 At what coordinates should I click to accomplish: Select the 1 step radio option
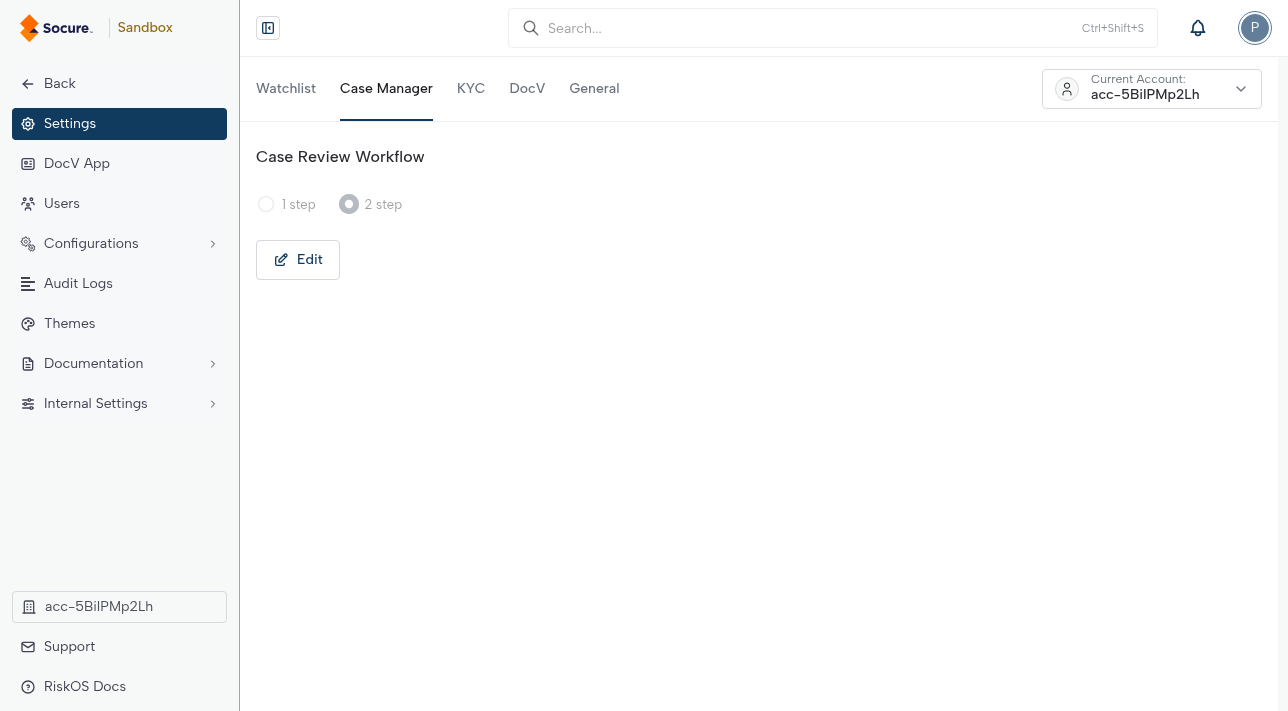(x=266, y=204)
